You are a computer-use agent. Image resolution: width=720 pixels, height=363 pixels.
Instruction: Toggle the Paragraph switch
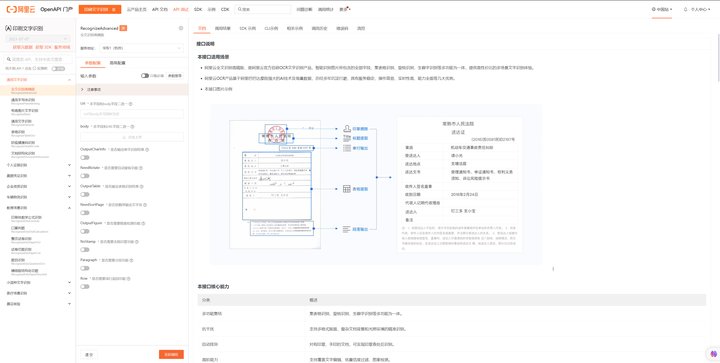(x=85, y=268)
